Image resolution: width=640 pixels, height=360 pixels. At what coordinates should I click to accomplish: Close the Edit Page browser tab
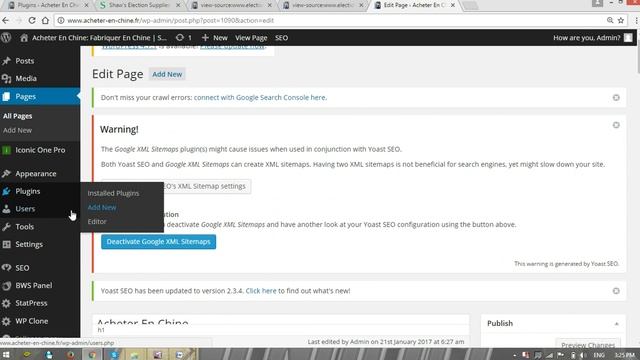click(x=453, y=5)
